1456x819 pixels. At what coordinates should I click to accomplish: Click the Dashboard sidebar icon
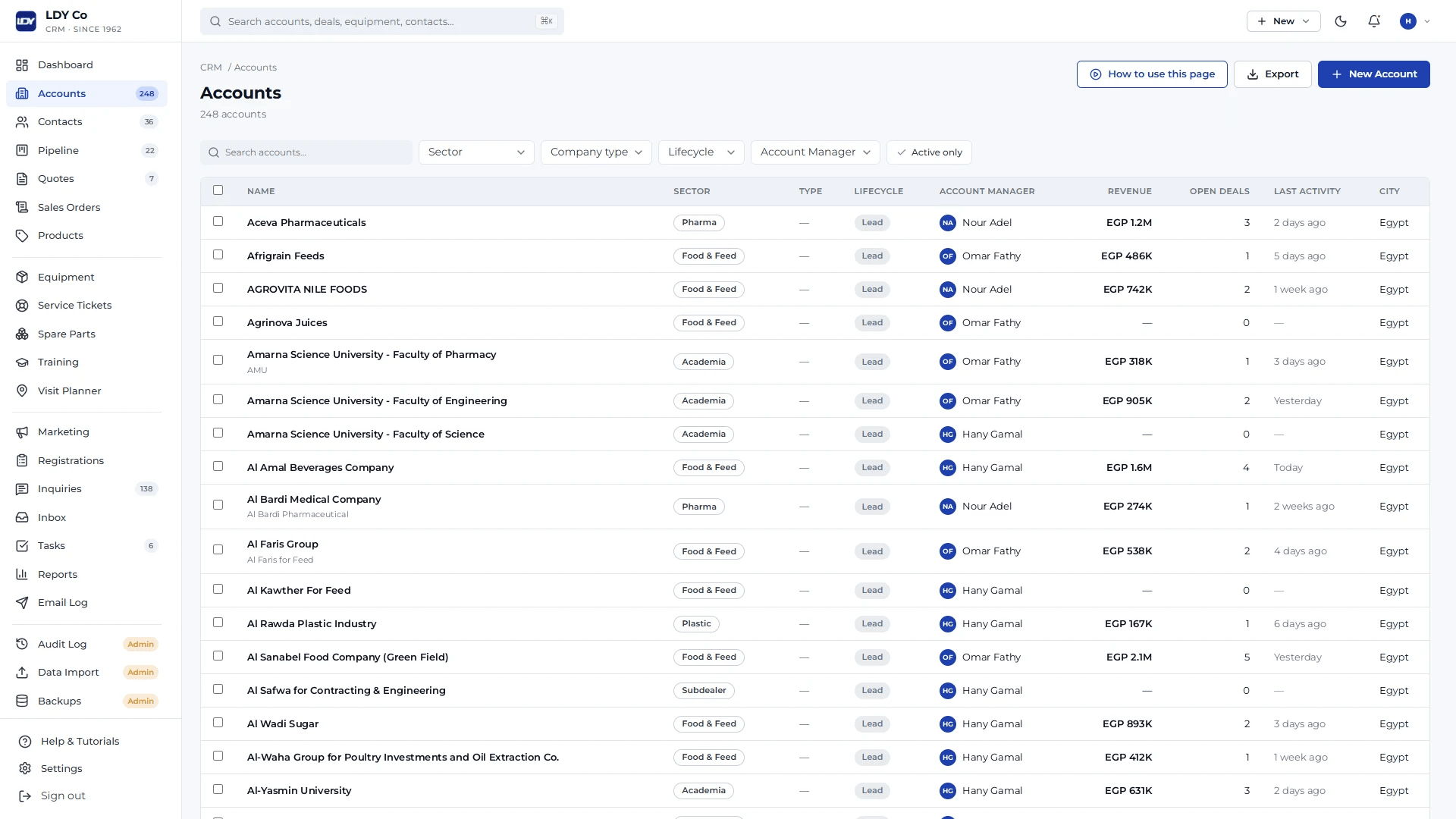click(x=22, y=65)
